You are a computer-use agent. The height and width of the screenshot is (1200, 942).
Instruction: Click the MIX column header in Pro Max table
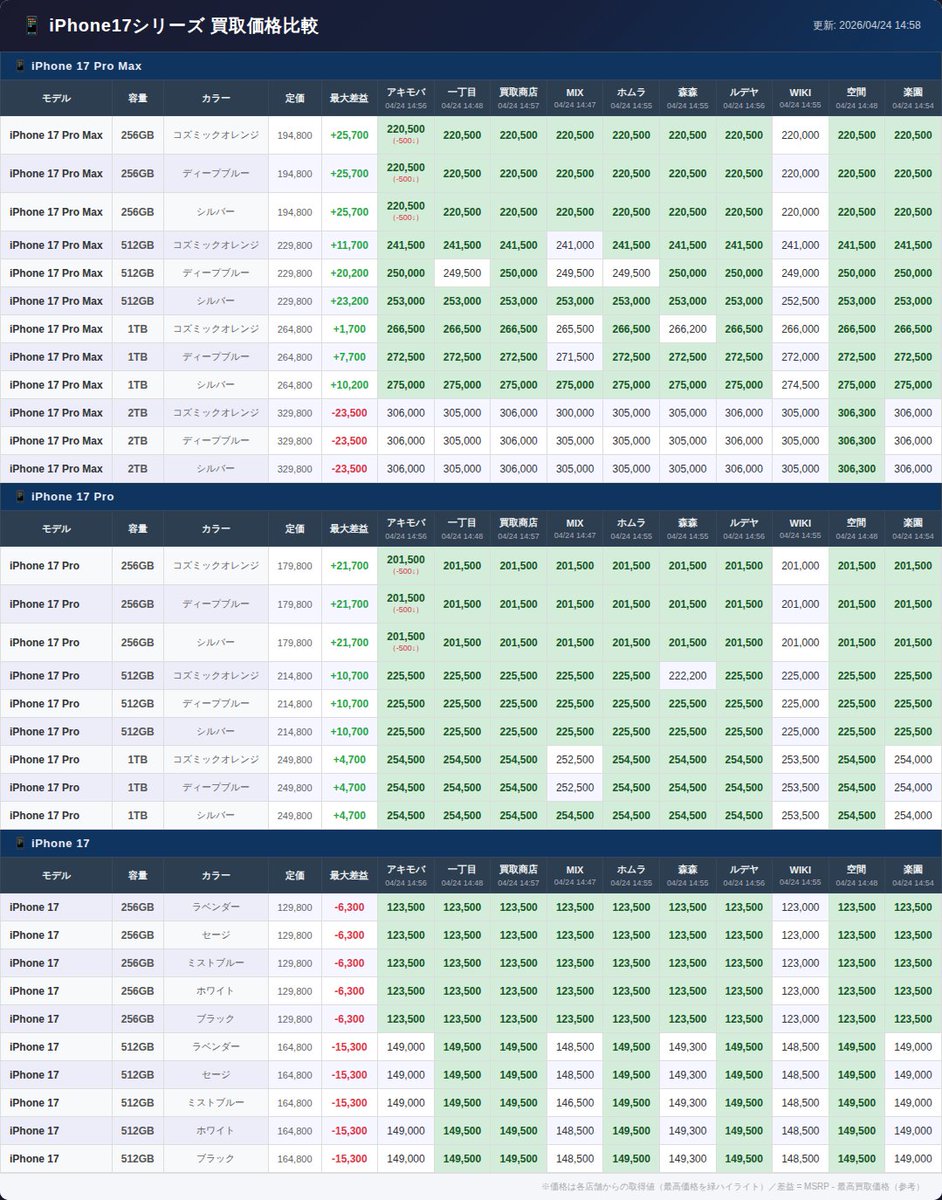coord(575,98)
